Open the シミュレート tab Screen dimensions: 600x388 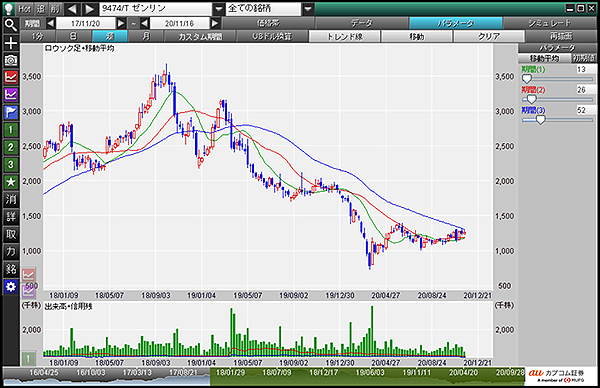point(549,23)
